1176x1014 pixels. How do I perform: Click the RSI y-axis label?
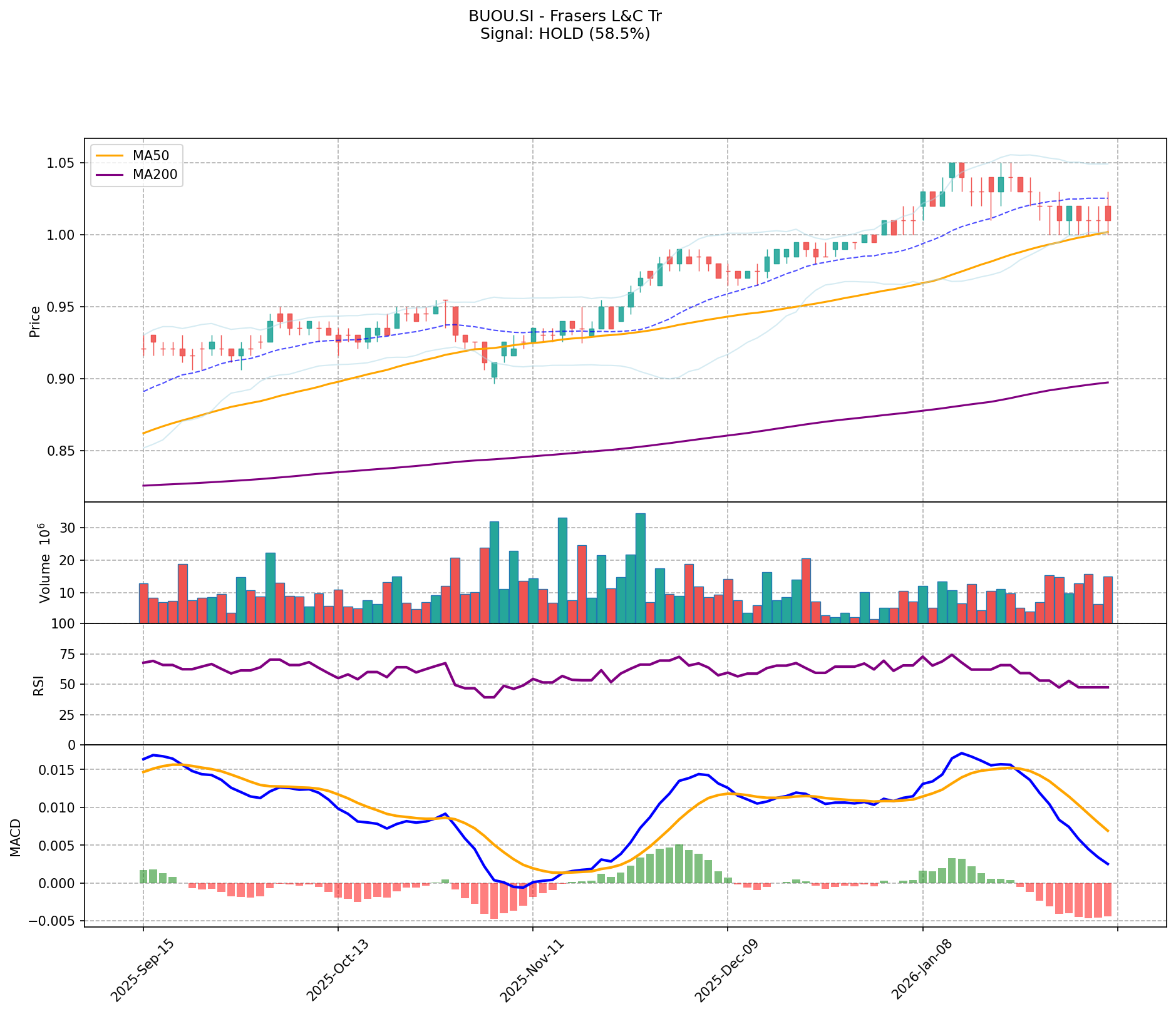39,685
